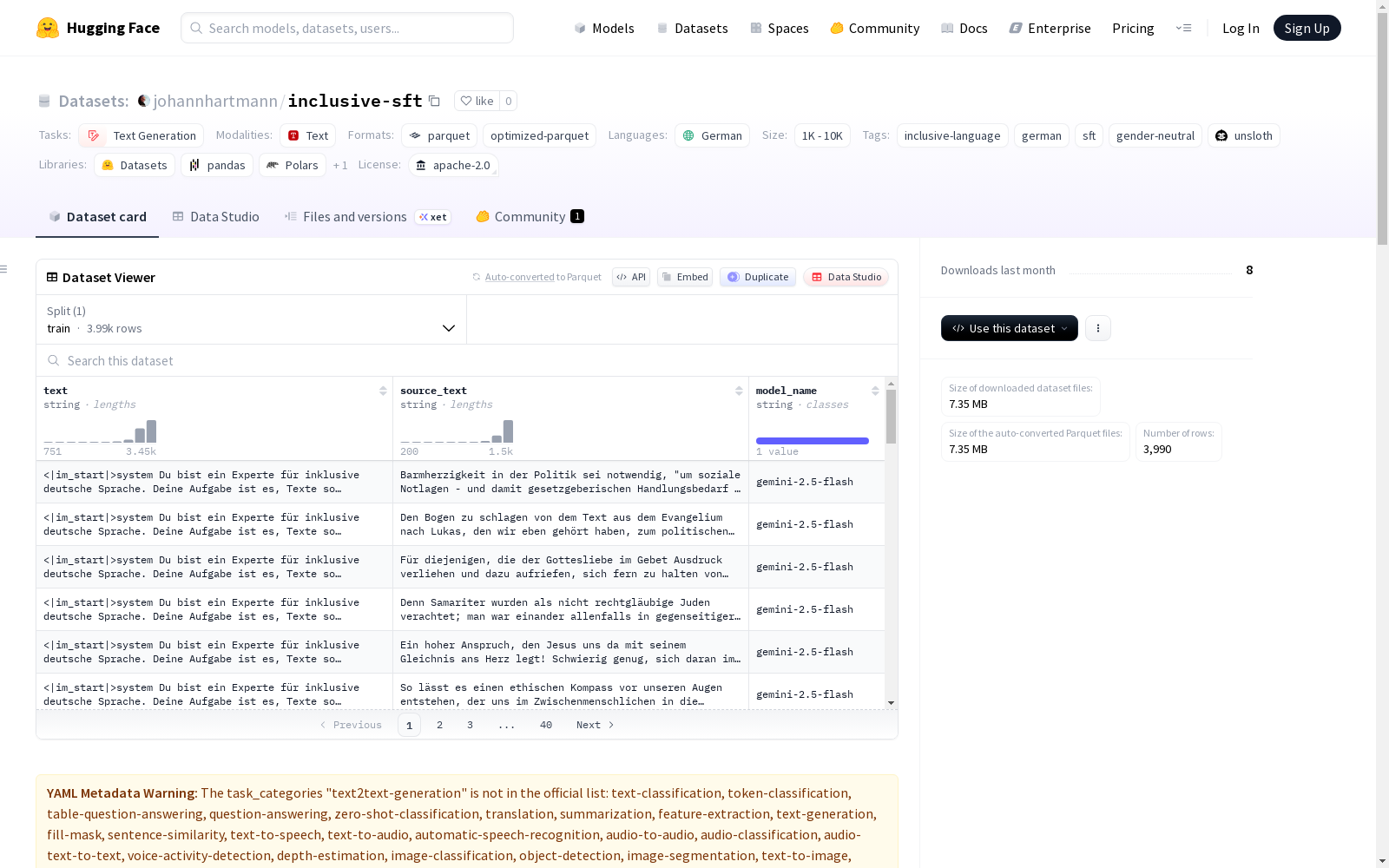1389x868 pixels.
Task: Open Community in the top navigation
Action: pos(875,28)
